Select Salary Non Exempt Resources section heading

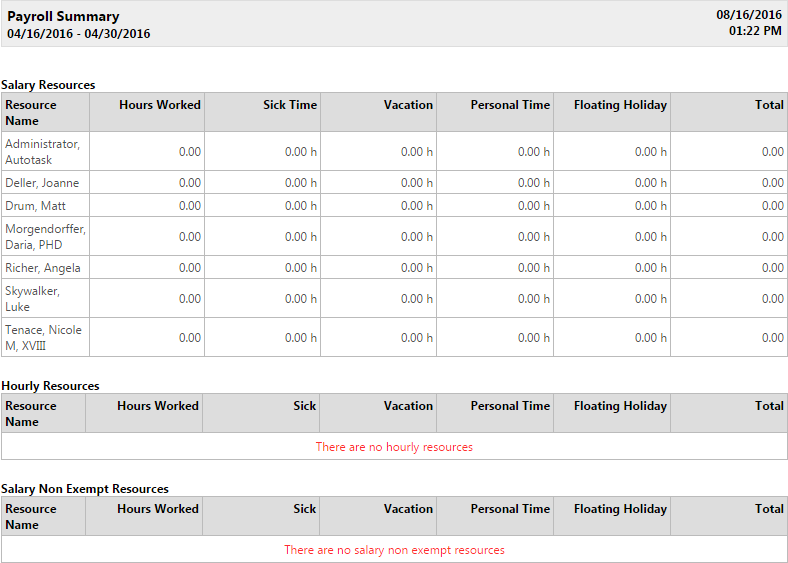(85, 489)
